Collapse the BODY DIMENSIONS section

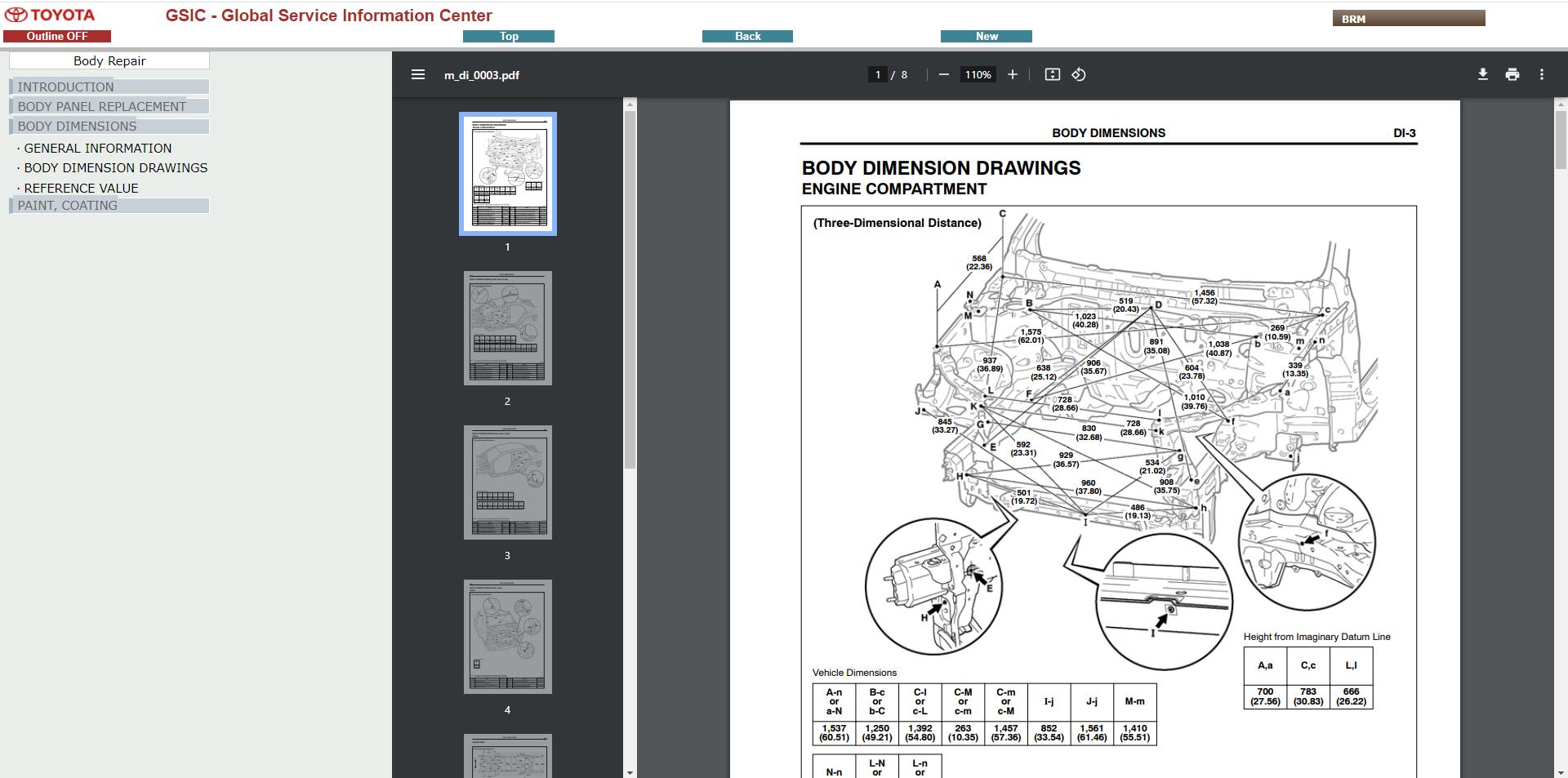point(109,126)
